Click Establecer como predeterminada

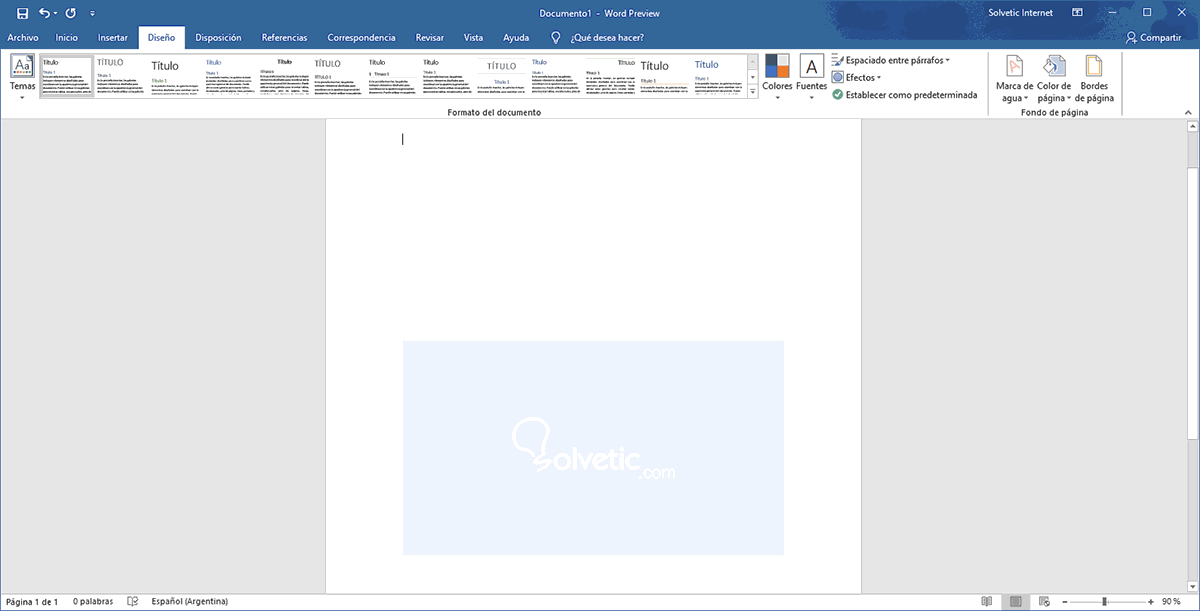(x=903, y=94)
